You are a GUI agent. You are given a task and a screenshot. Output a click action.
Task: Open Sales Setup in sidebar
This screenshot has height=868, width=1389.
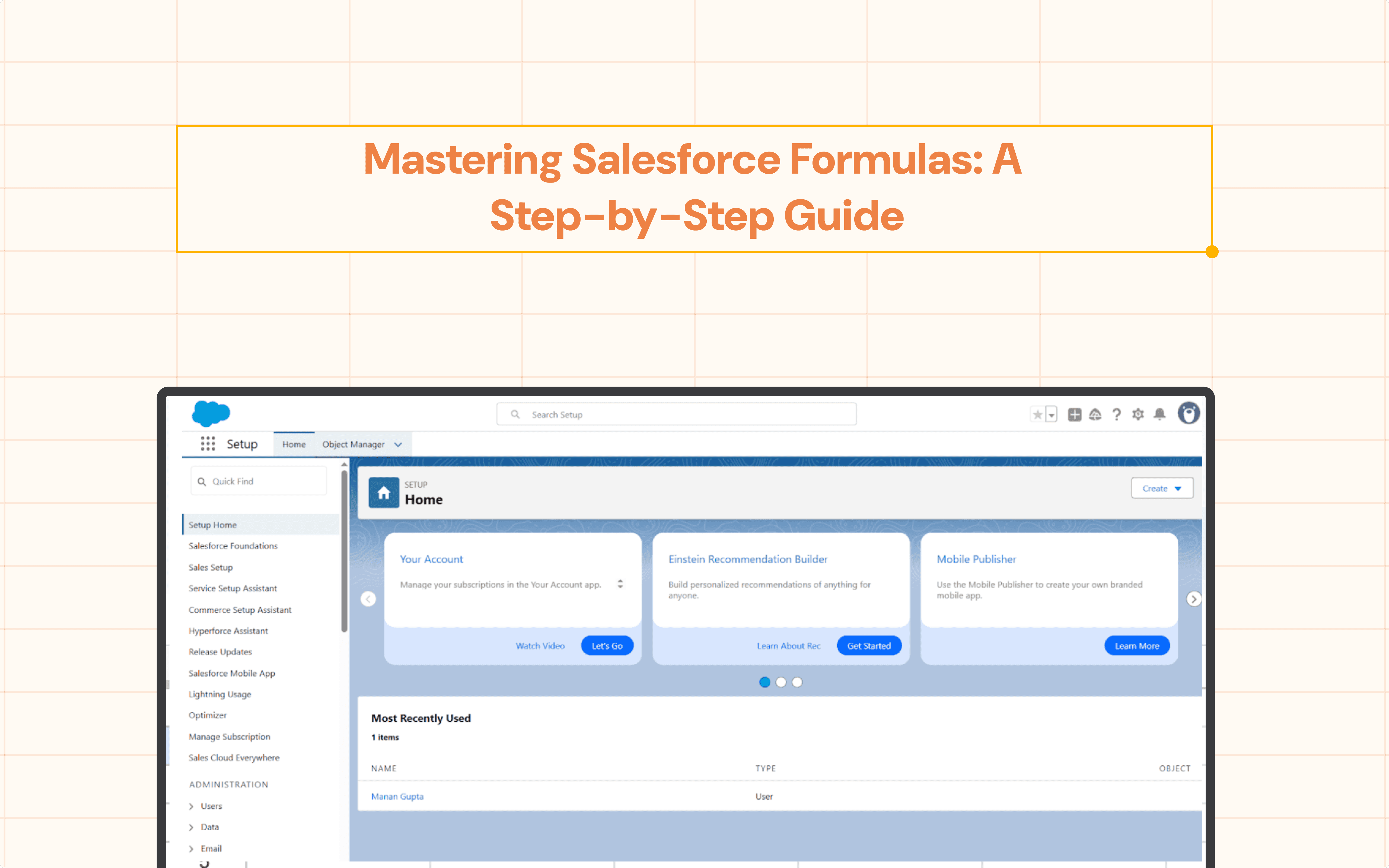tap(211, 567)
